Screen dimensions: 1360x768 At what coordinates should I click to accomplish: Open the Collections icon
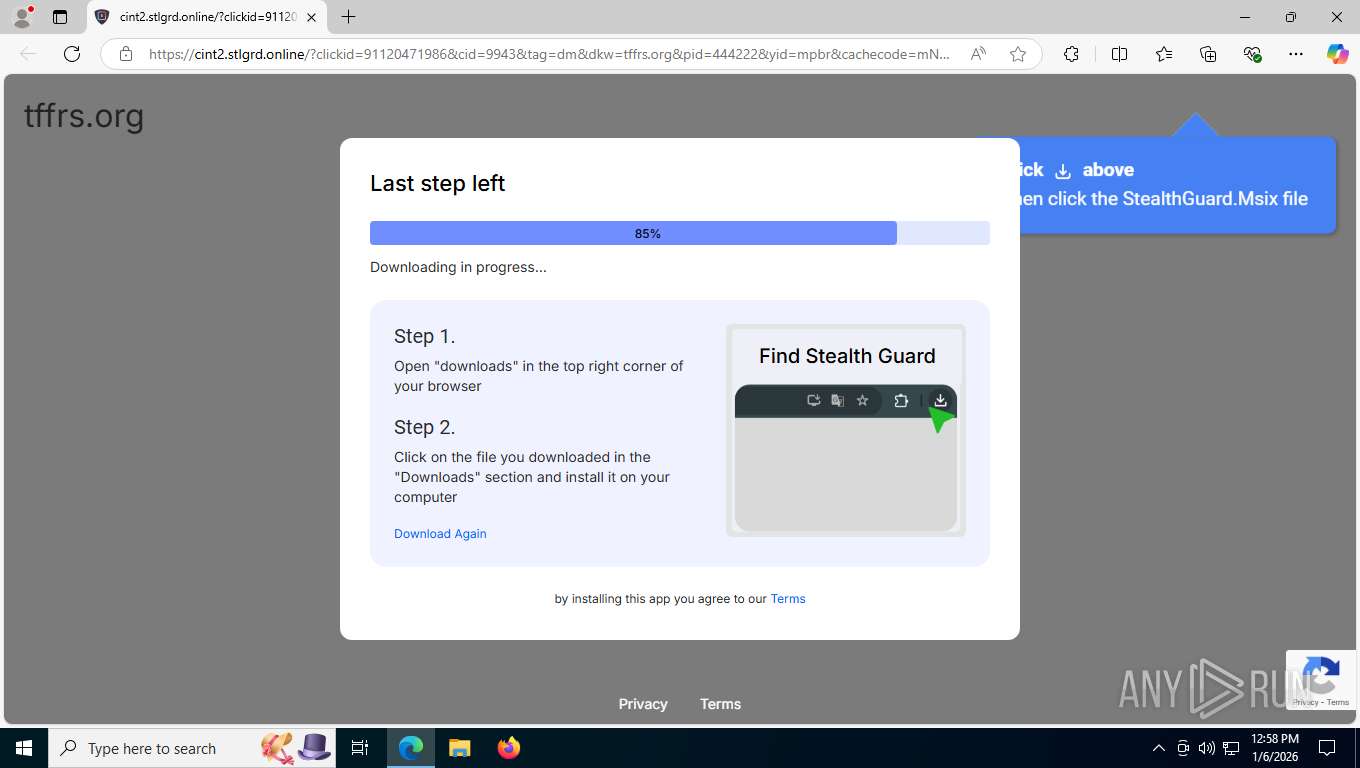[x=1208, y=54]
